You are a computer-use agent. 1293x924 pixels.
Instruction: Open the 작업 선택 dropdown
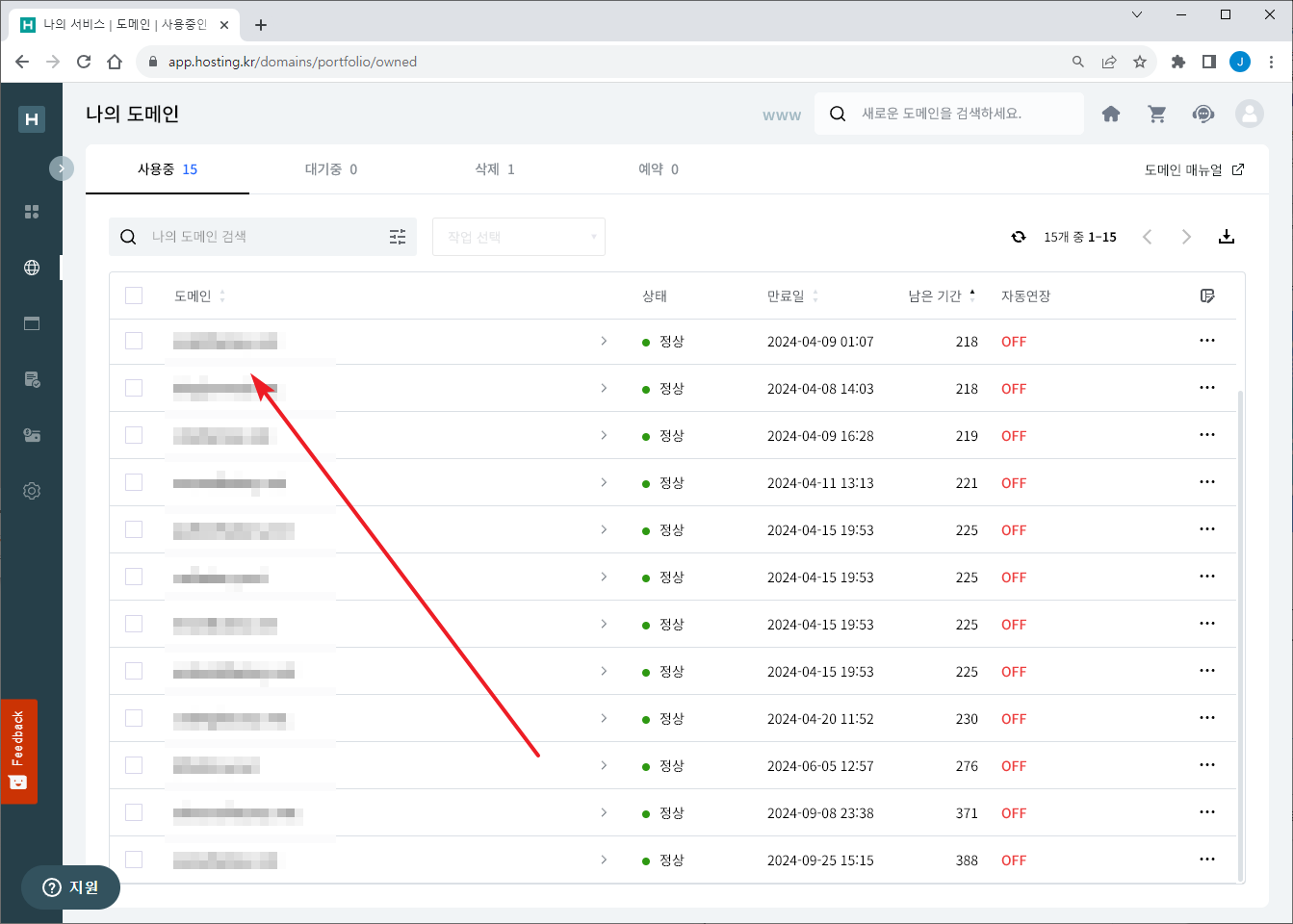[x=519, y=237]
